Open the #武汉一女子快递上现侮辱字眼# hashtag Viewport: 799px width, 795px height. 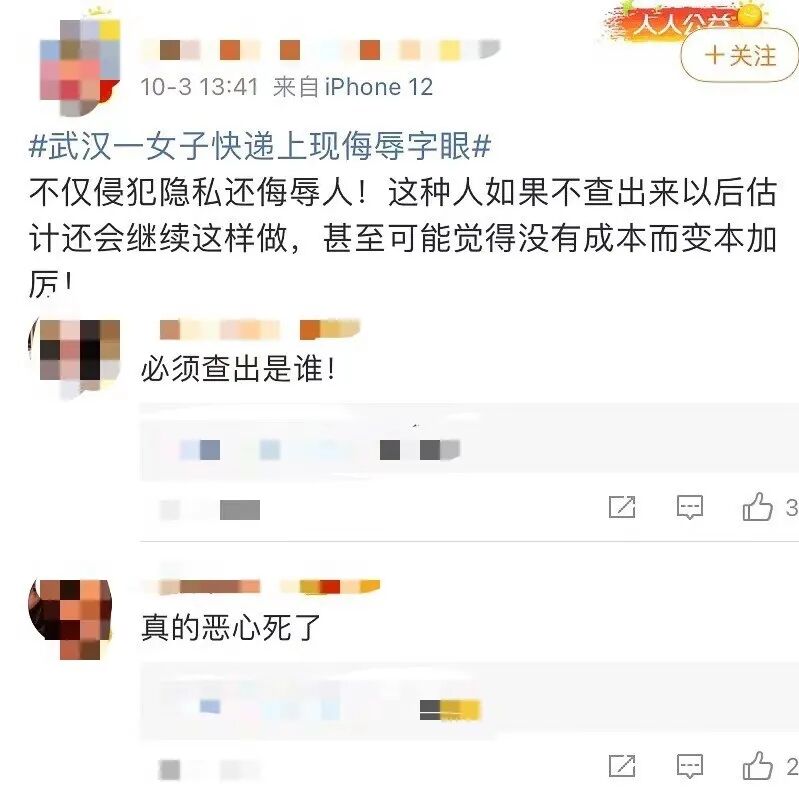pos(260,146)
